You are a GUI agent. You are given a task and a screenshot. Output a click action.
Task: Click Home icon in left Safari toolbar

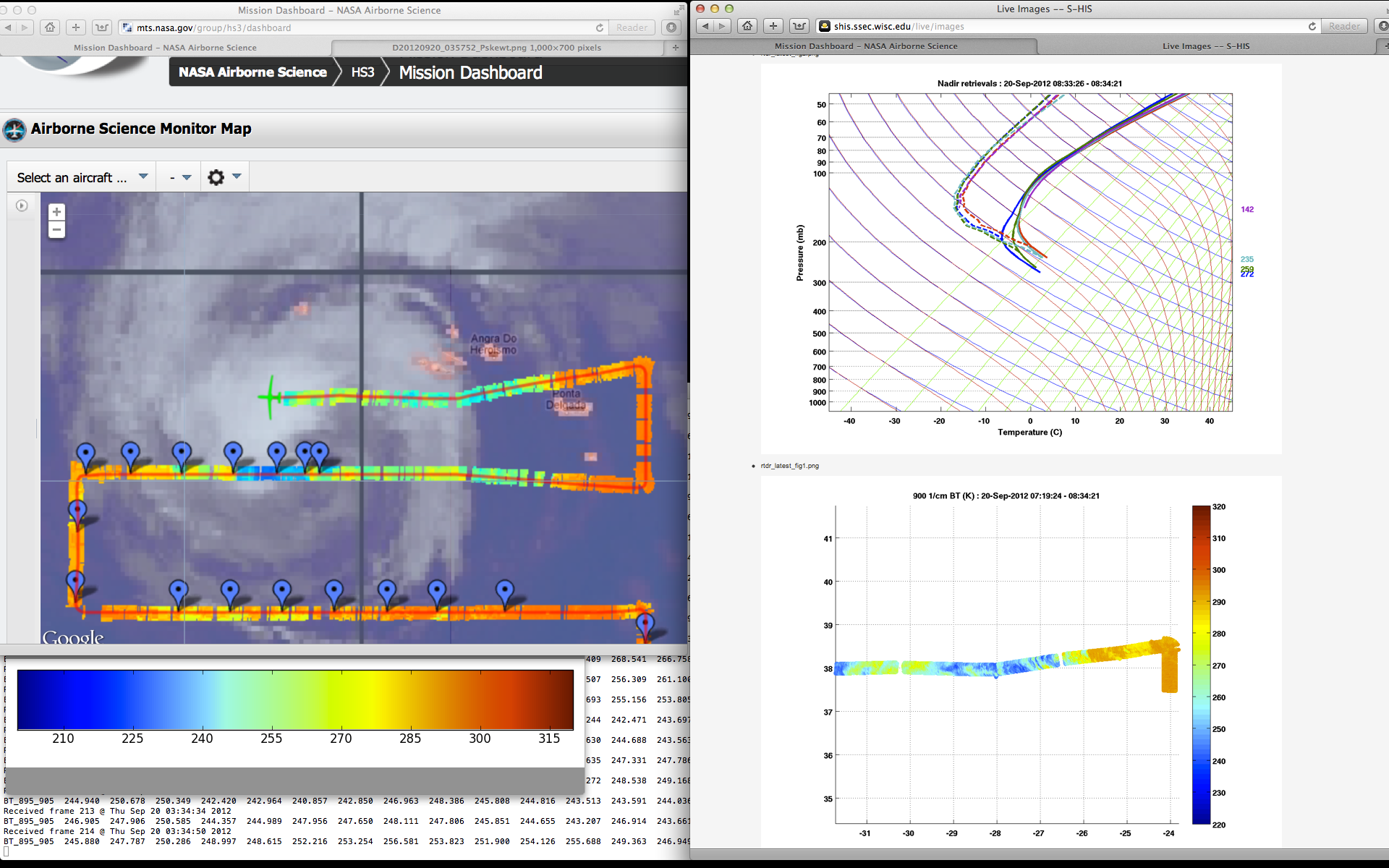(x=50, y=27)
